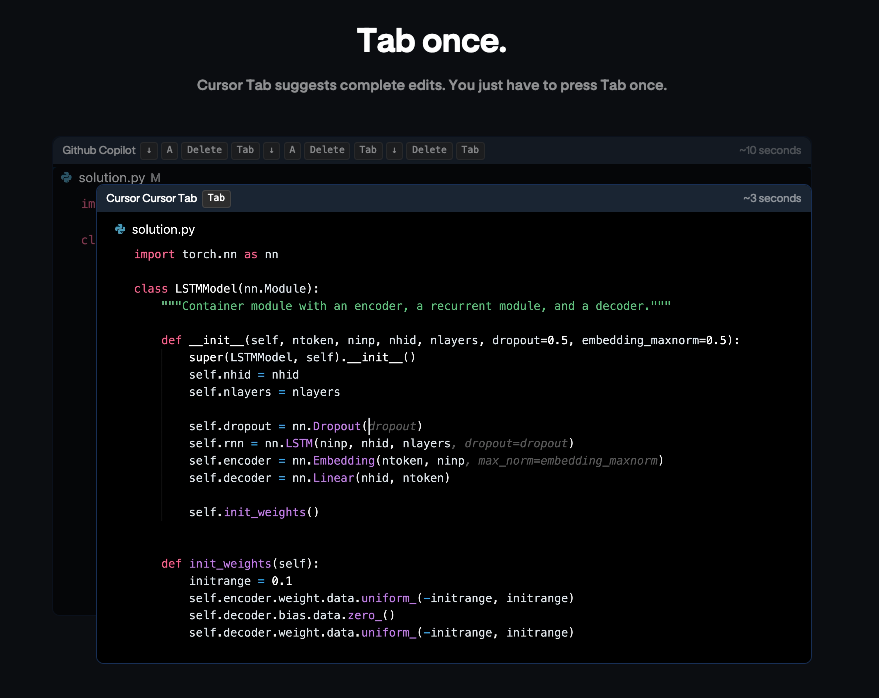The width and height of the screenshot is (879, 698).
Task: Click the super(LSTMModel, self).__init__() line
Action: click(302, 357)
